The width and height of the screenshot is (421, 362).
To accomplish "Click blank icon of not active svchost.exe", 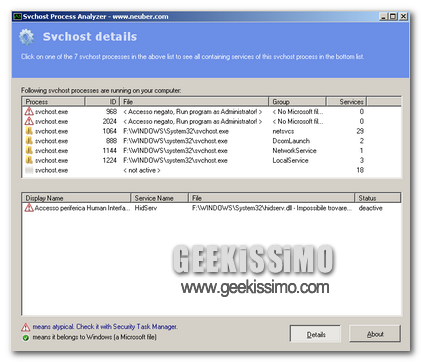I will point(29,170).
